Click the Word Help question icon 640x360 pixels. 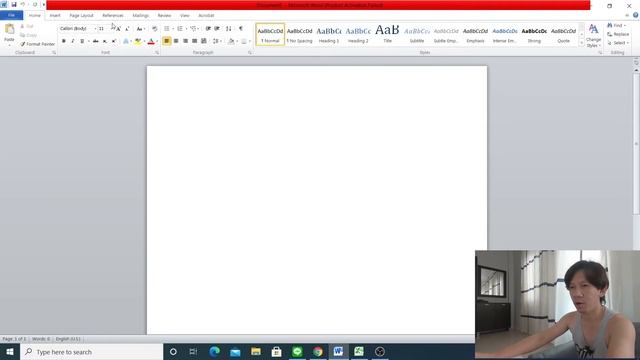coord(636,15)
